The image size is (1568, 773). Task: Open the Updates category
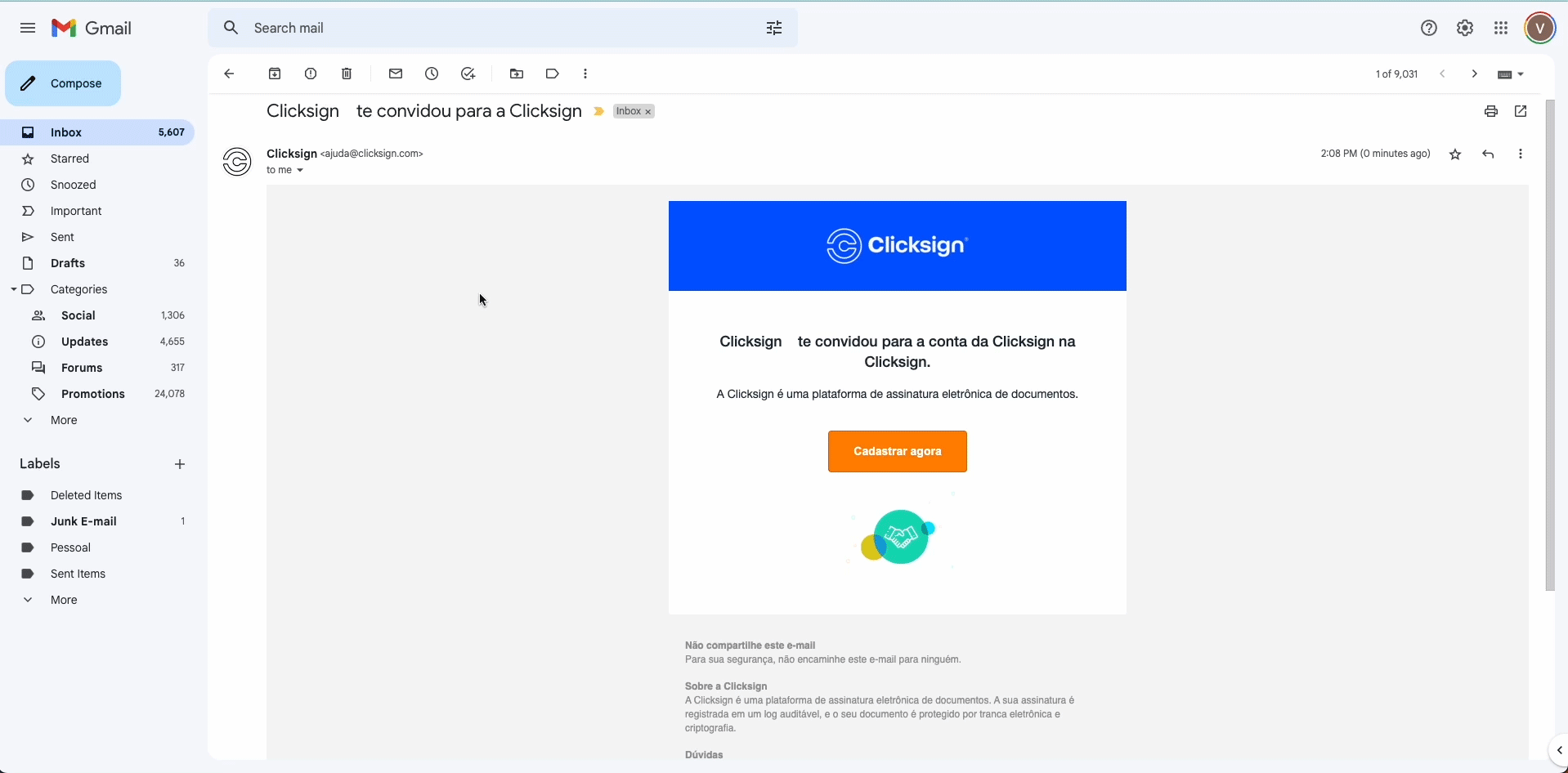point(98,342)
